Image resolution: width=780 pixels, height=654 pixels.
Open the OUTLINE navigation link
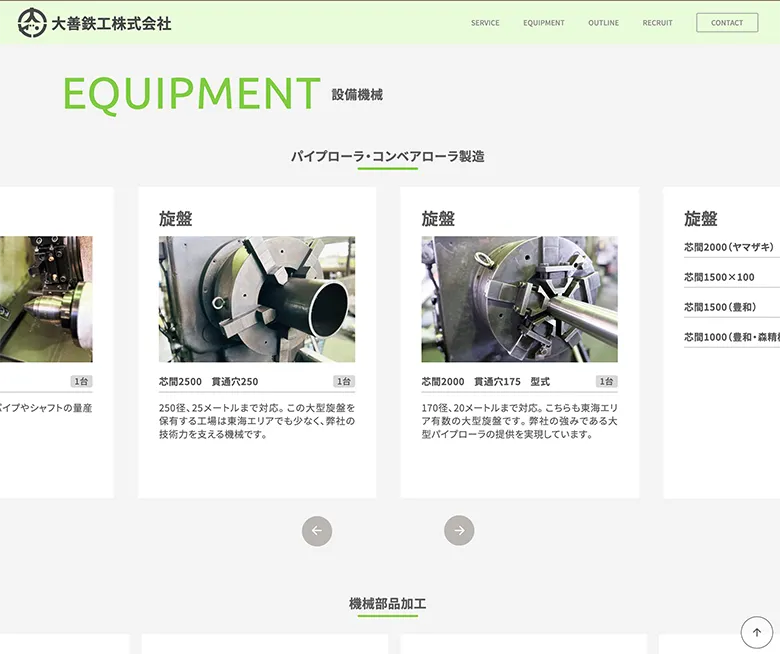pyautogui.click(x=603, y=23)
